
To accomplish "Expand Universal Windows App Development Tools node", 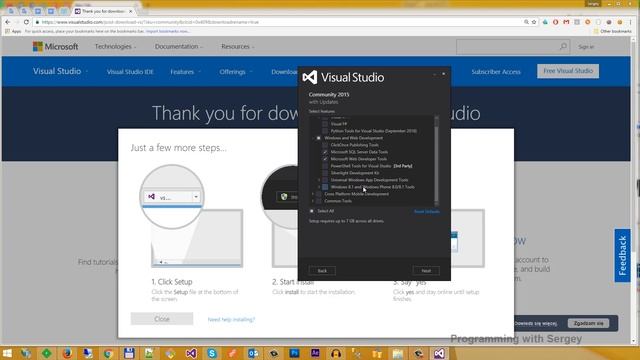I will pos(319,180).
